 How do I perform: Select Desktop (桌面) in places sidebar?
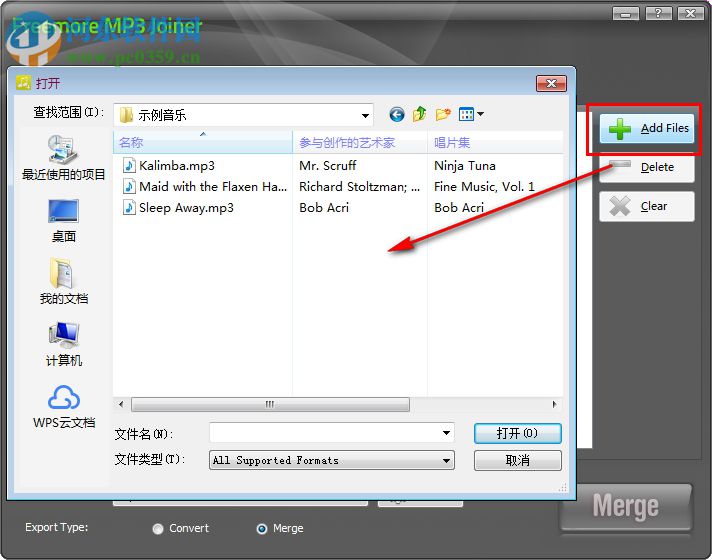(64, 221)
